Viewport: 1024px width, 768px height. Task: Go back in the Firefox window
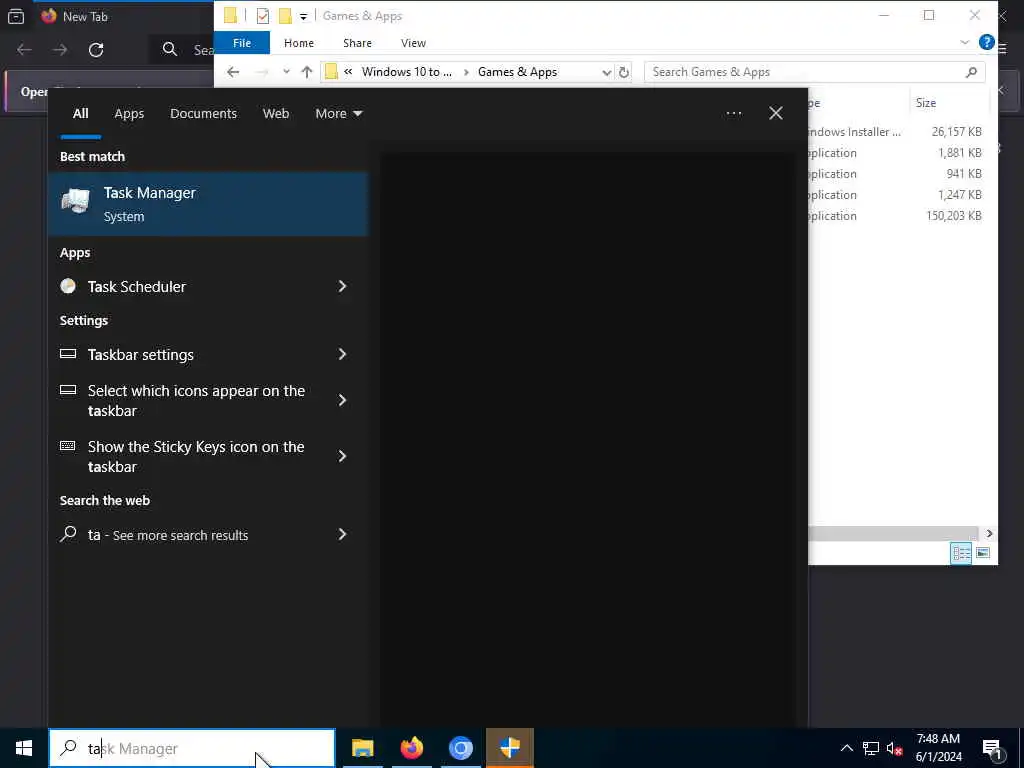coord(24,50)
